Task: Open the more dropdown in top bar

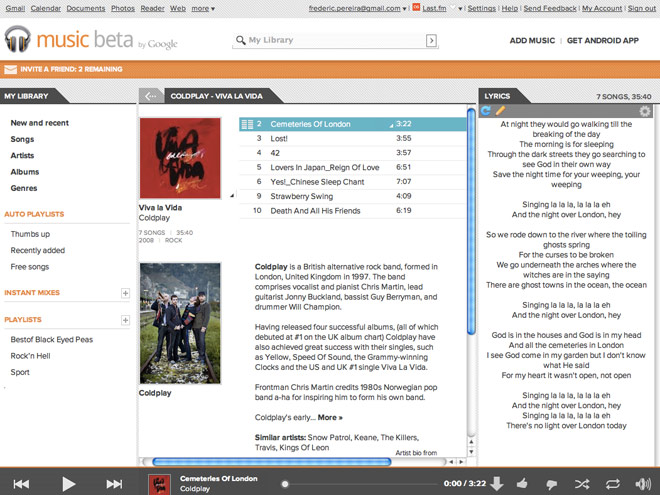Action: [x=203, y=8]
